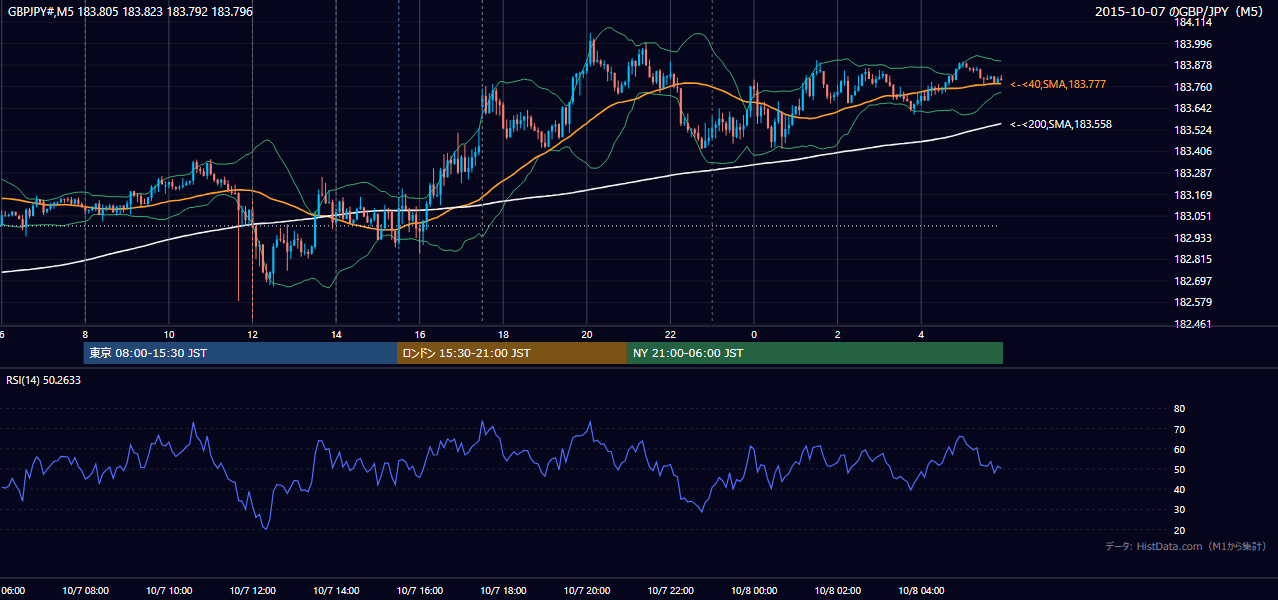Click bottom time label 10/7 16:00

tap(420, 591)
